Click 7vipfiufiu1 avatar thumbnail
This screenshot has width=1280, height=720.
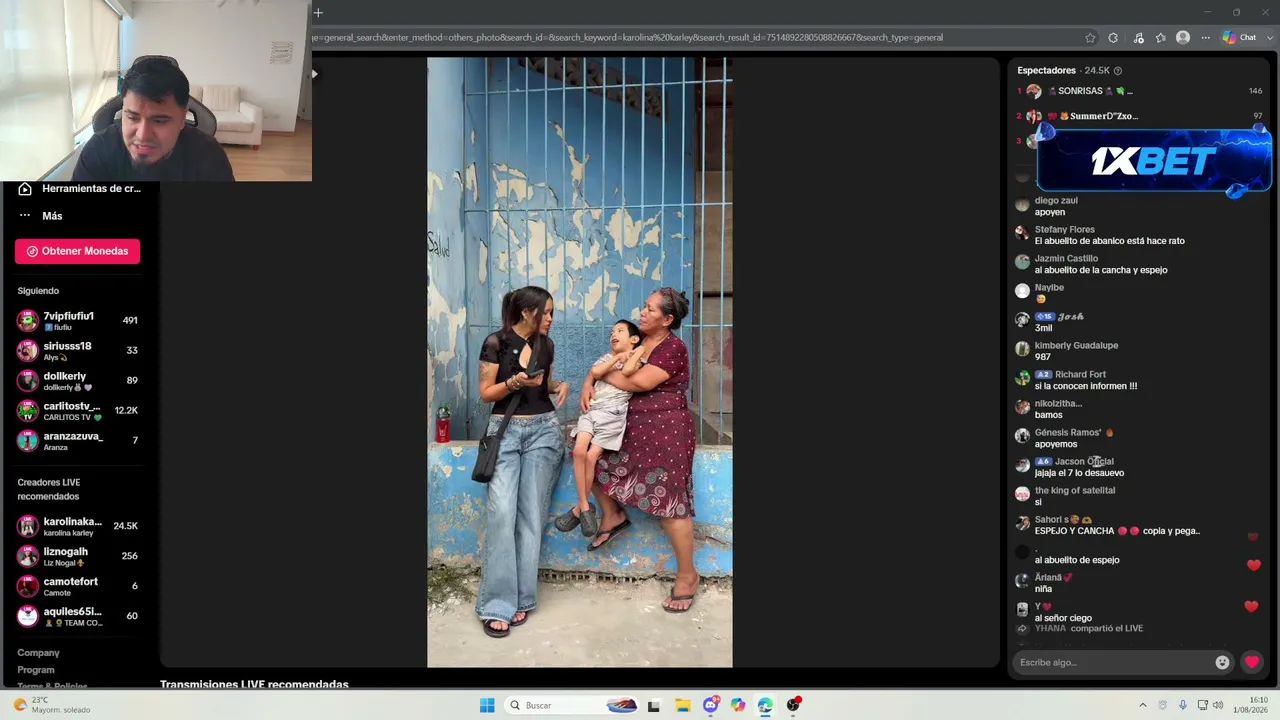[28, 321]
